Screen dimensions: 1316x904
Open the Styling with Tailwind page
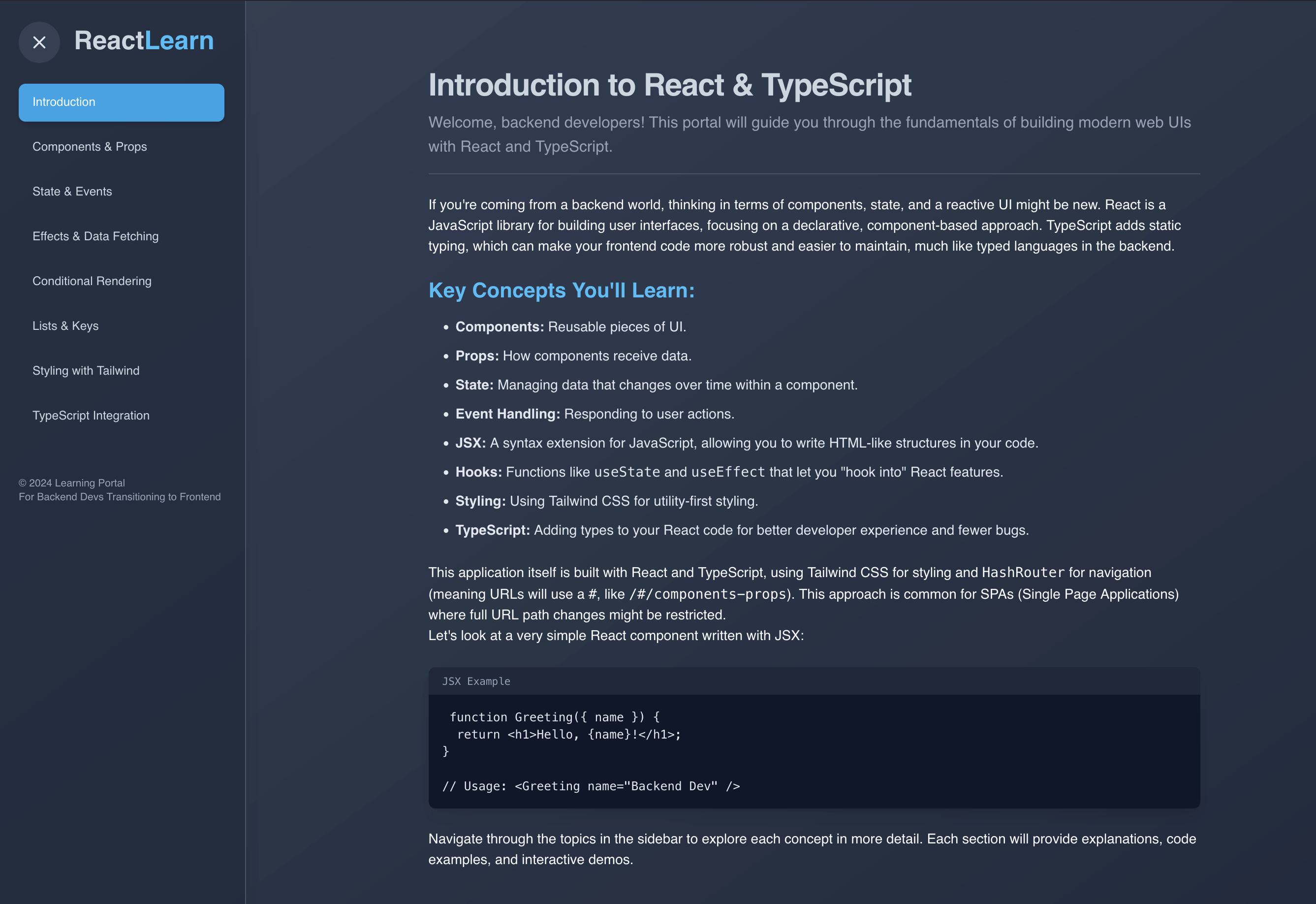click(x=86, y=370)
